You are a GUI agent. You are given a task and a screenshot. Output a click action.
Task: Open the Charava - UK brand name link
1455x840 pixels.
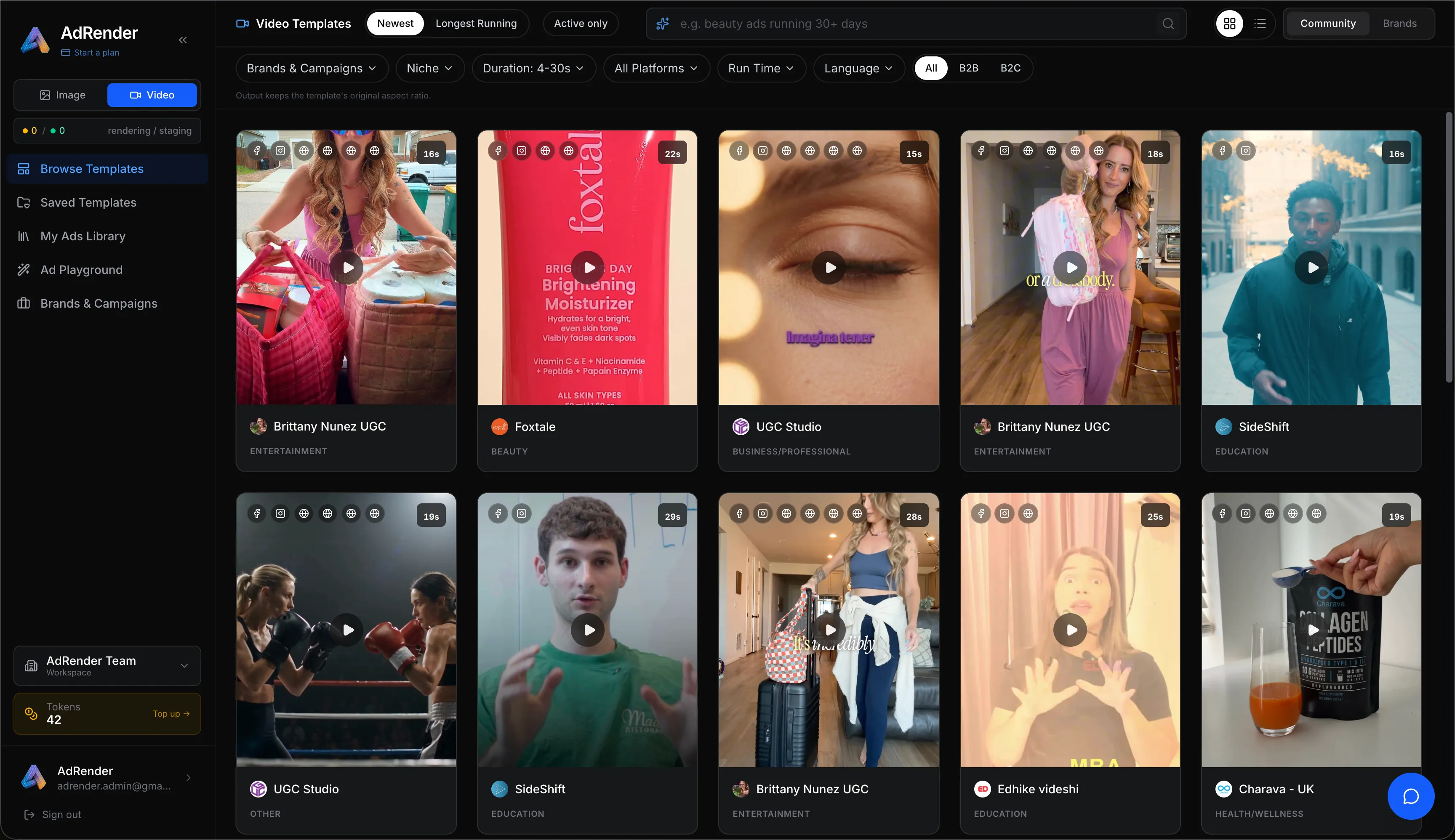[1276, 789]
